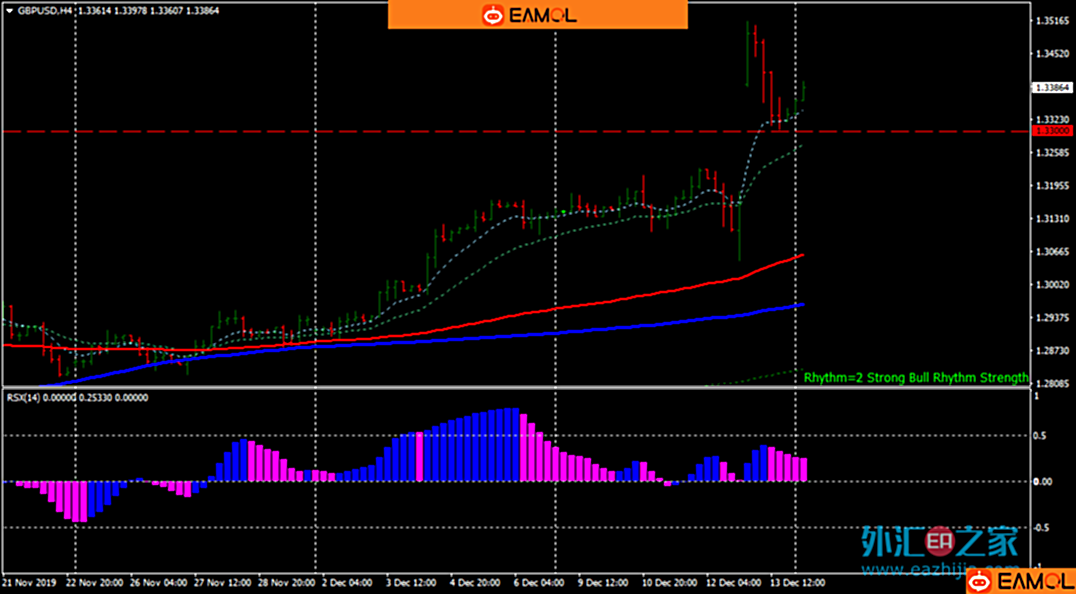Click the tallest blue RSX histogram bar

[x=514, y=445]
